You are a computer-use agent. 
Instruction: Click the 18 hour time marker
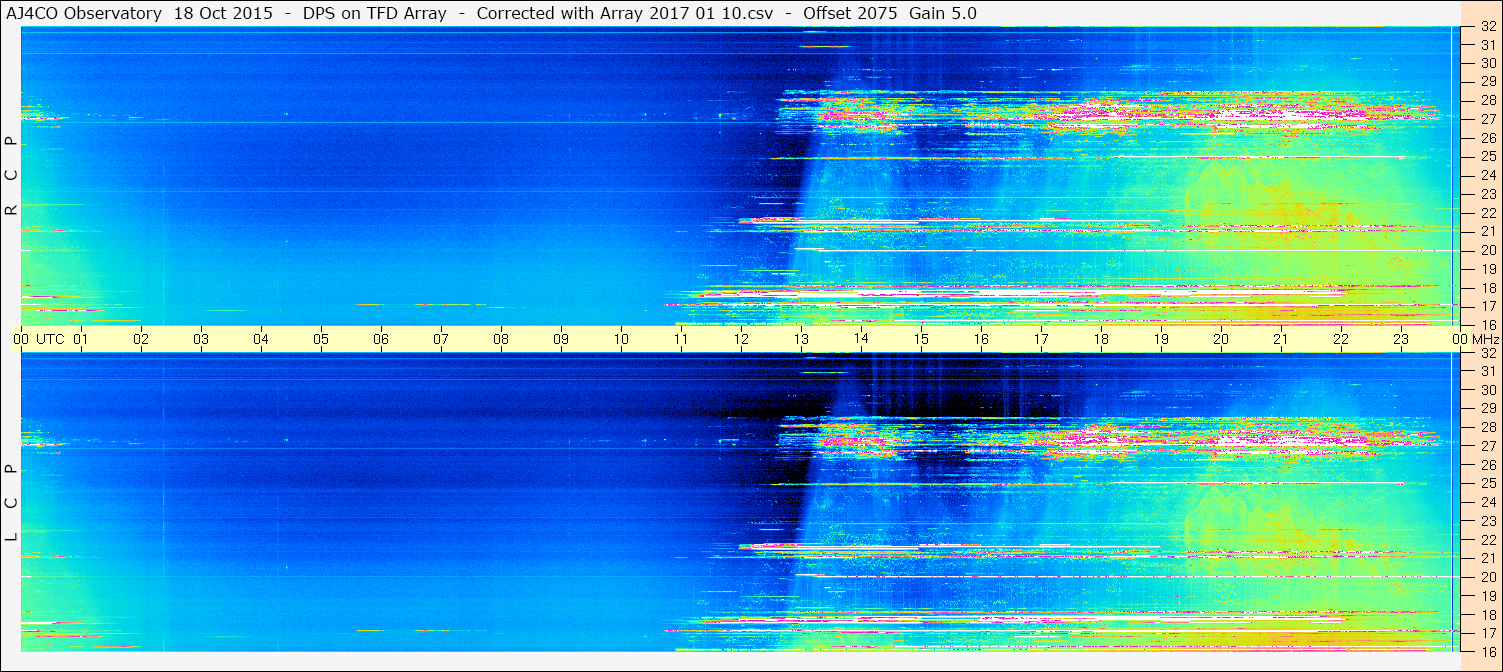(1101, 339)
